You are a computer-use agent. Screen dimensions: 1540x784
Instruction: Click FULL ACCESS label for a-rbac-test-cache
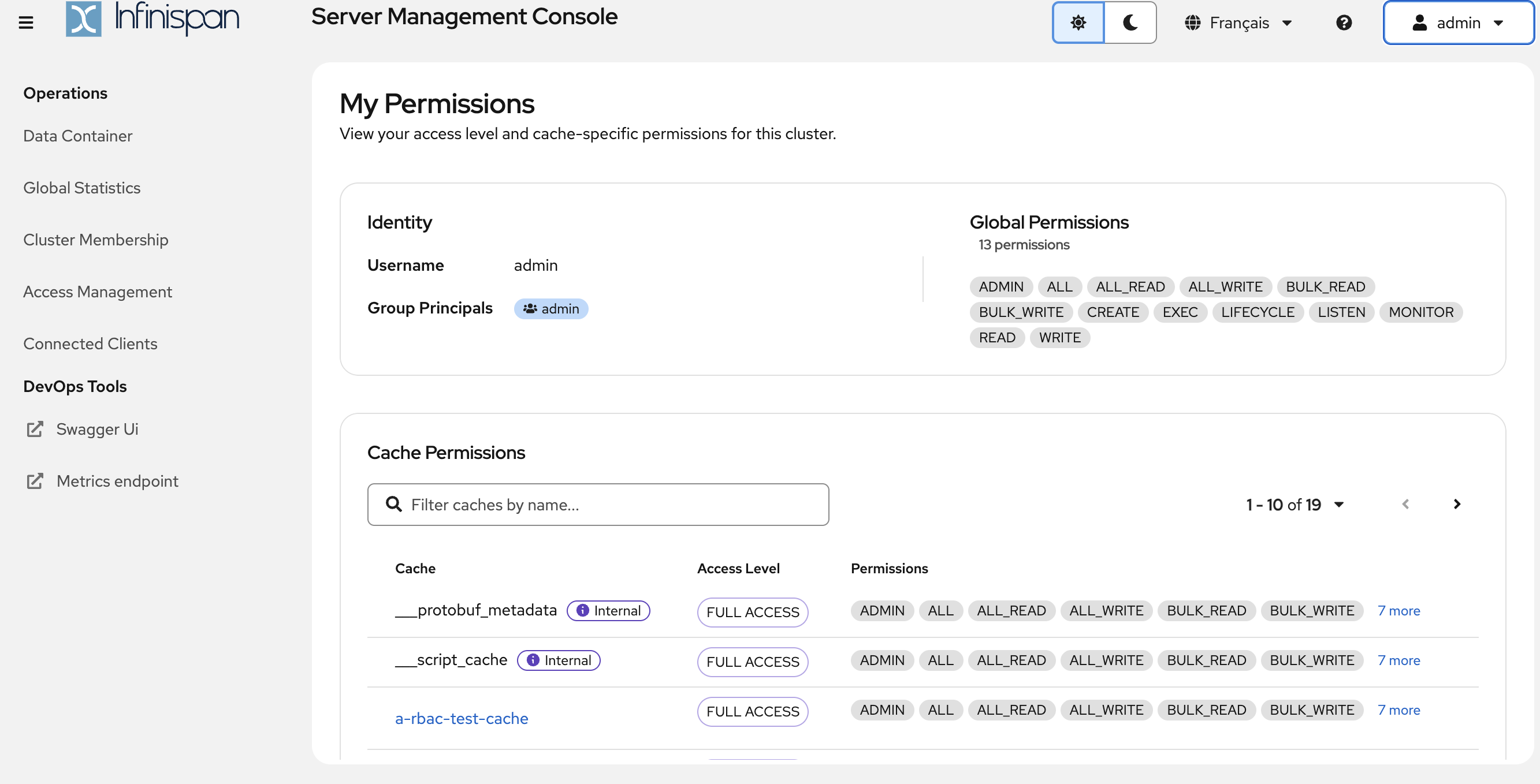[753, 712]
